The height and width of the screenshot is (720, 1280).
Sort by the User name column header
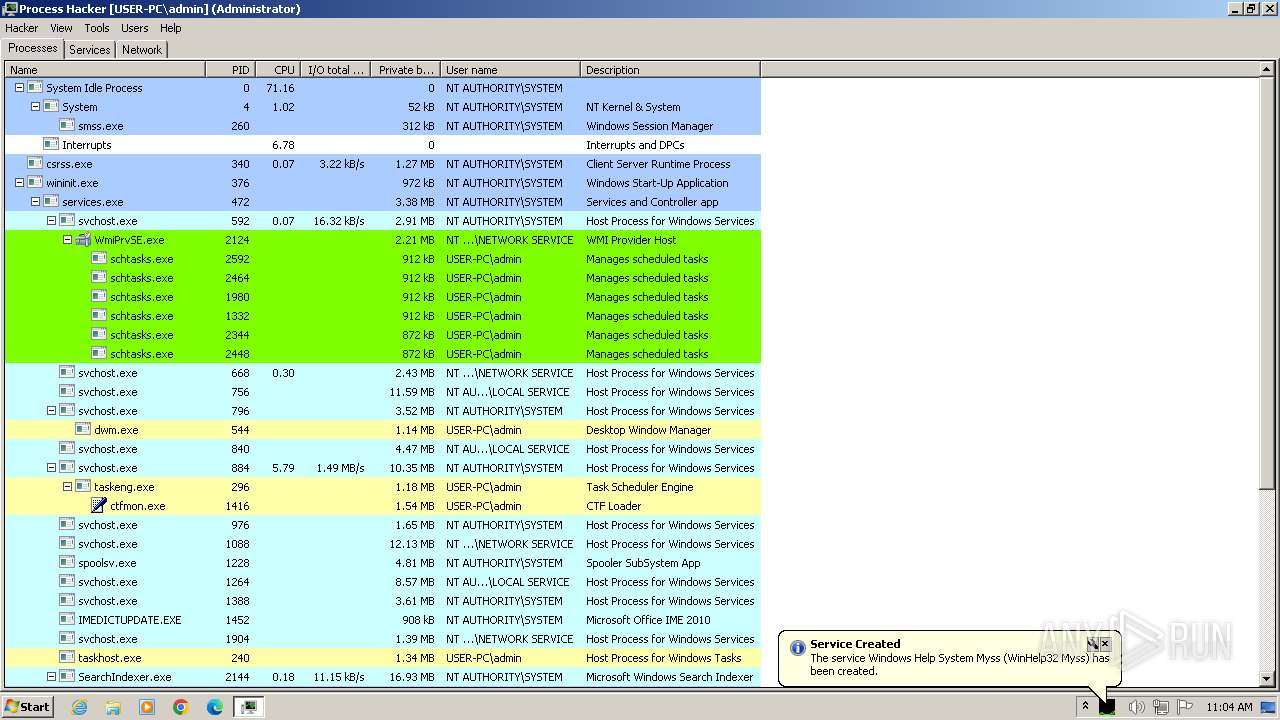(x=510, y=70)
